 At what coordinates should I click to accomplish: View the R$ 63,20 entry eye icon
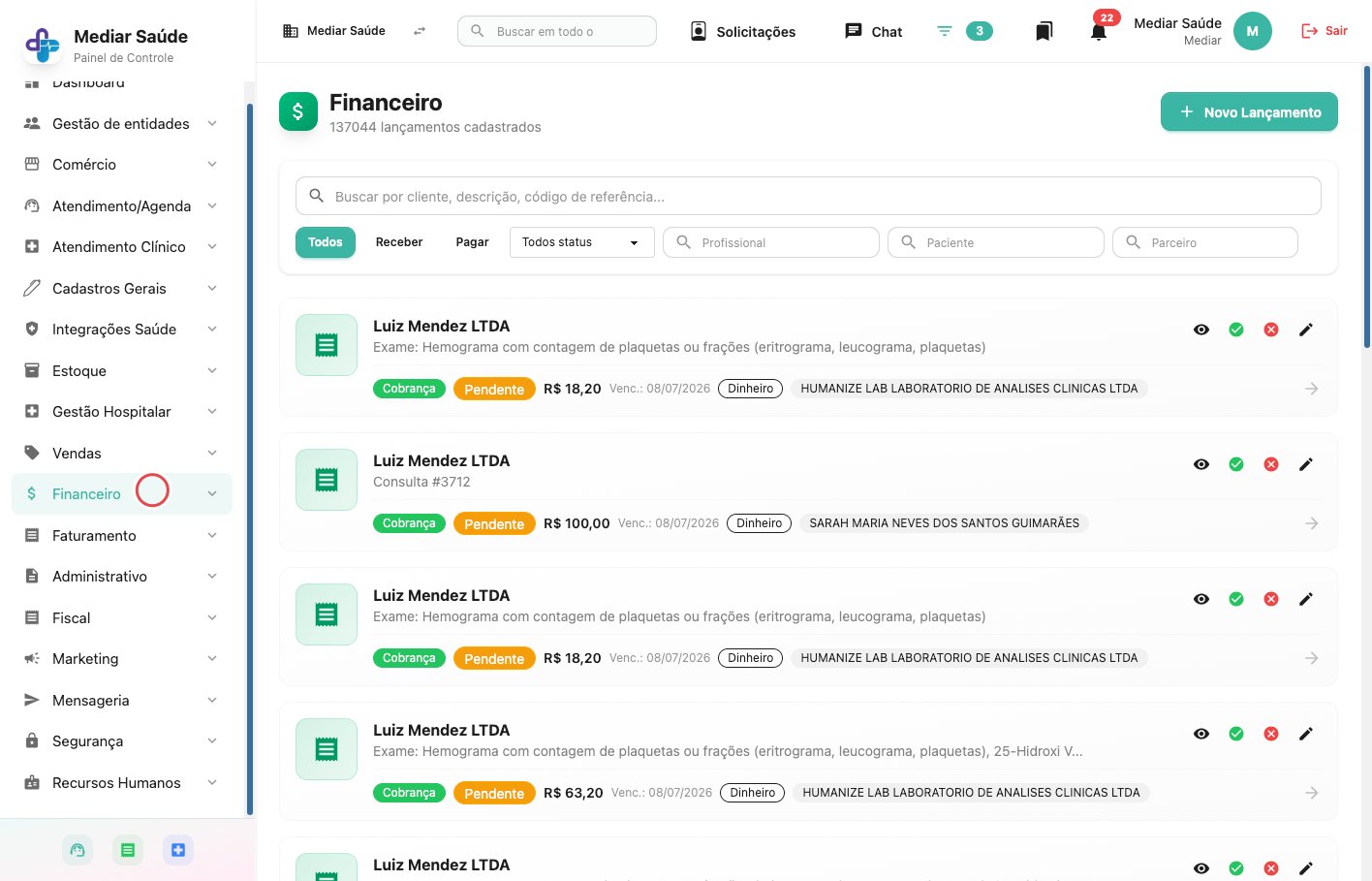(1201, 734)
